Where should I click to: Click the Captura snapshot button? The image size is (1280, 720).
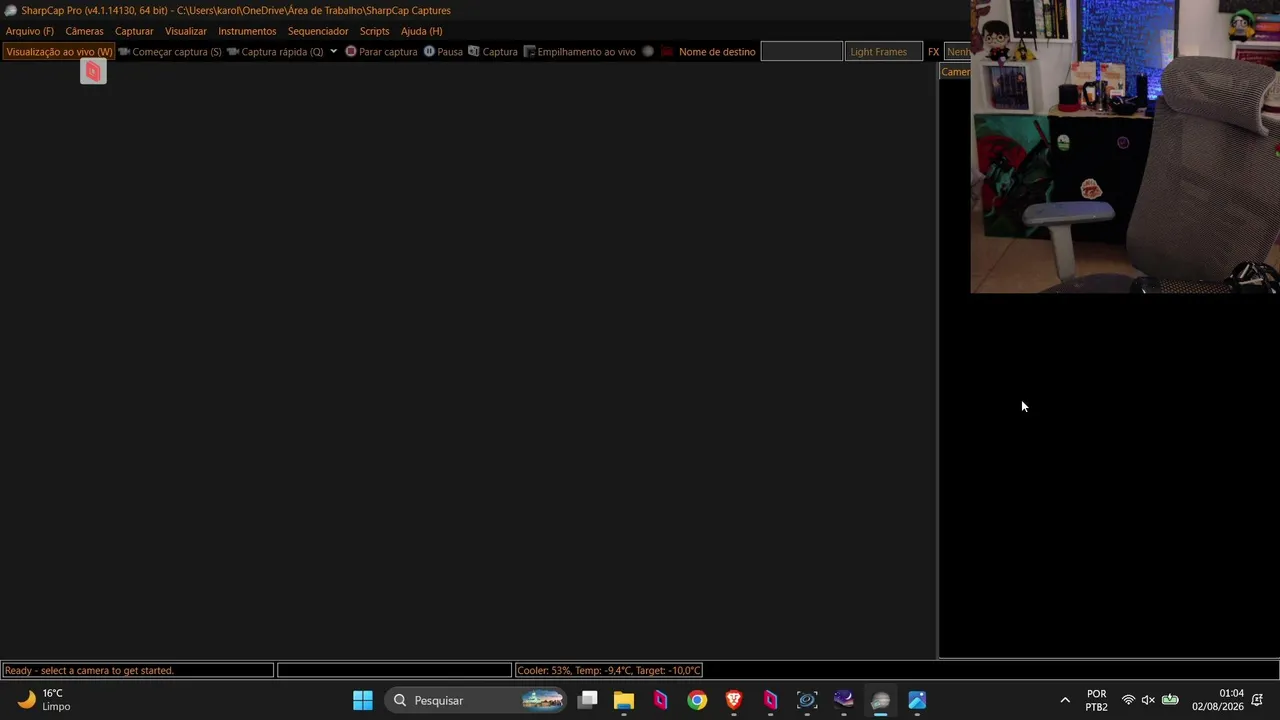coord(493,52)
